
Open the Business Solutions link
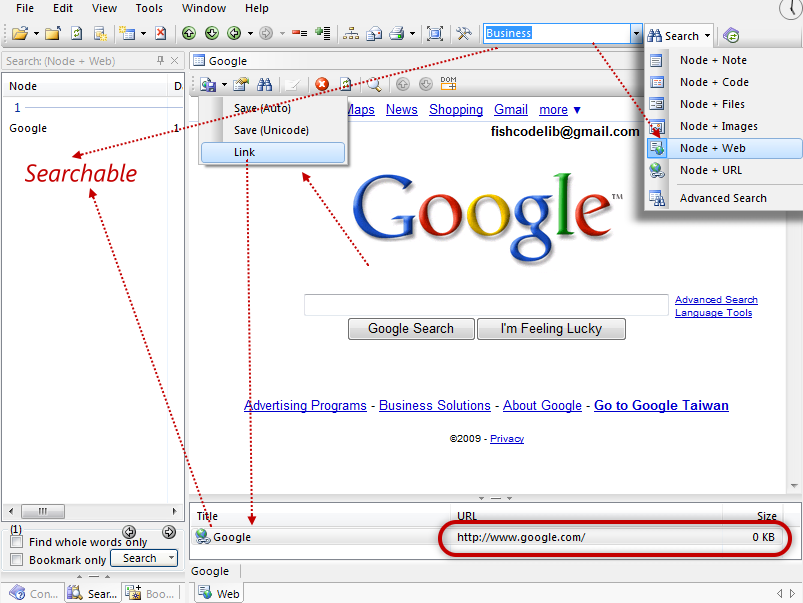point(435,405)
